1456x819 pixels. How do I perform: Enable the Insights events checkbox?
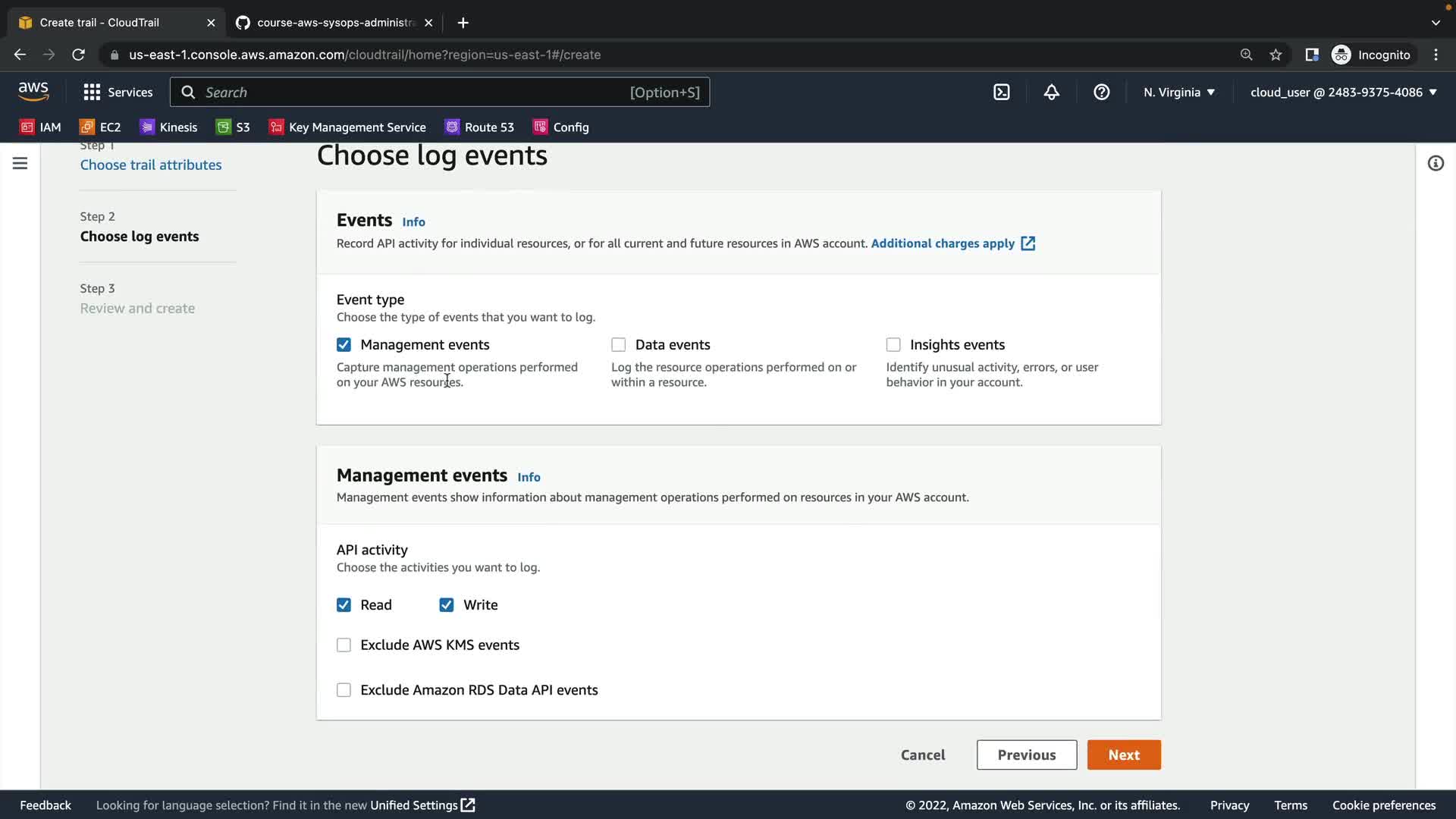point(893,345)
